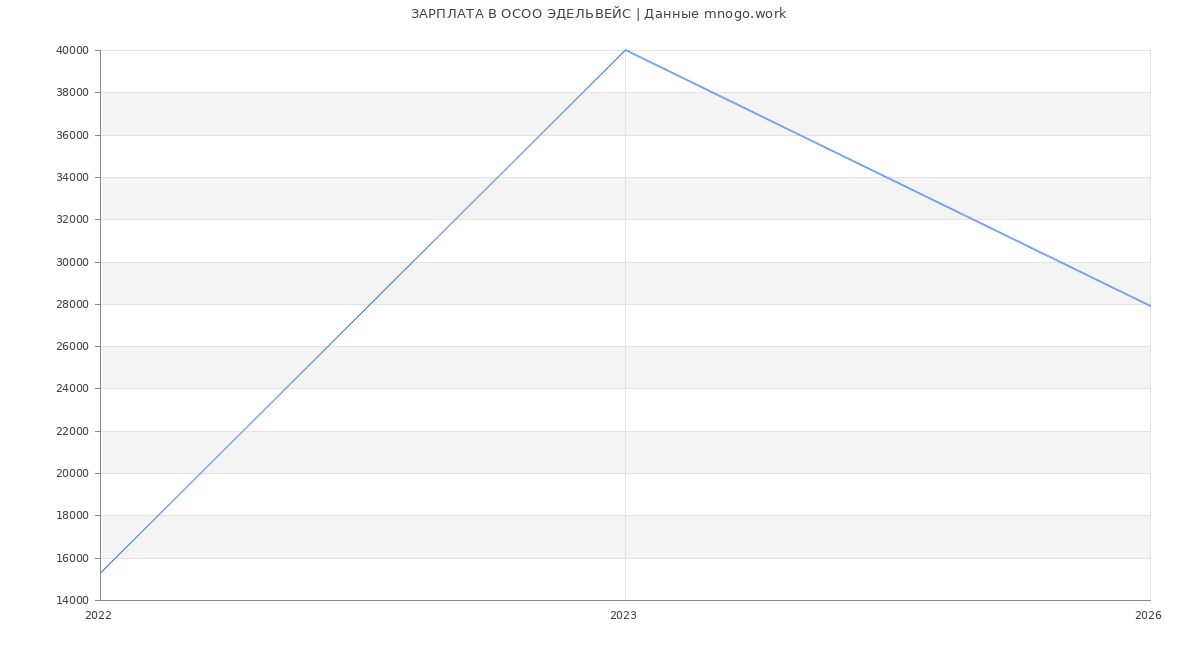Click the y-axis label 24000
This screenshot has height=650, width=1200.
pos(74,388)
